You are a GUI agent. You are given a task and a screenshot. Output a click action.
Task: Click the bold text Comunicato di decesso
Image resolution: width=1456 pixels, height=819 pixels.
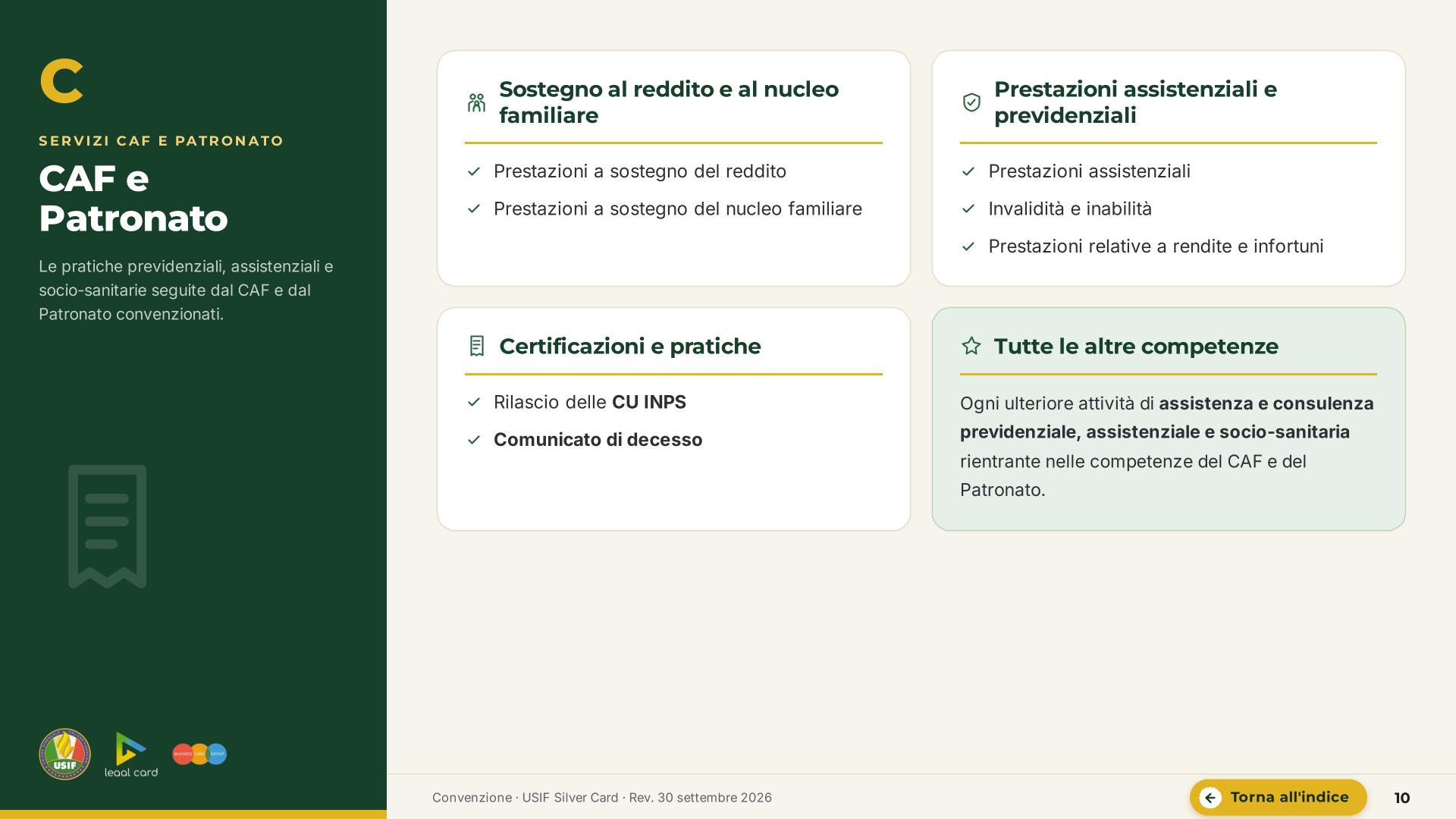[x=598, y=440]
